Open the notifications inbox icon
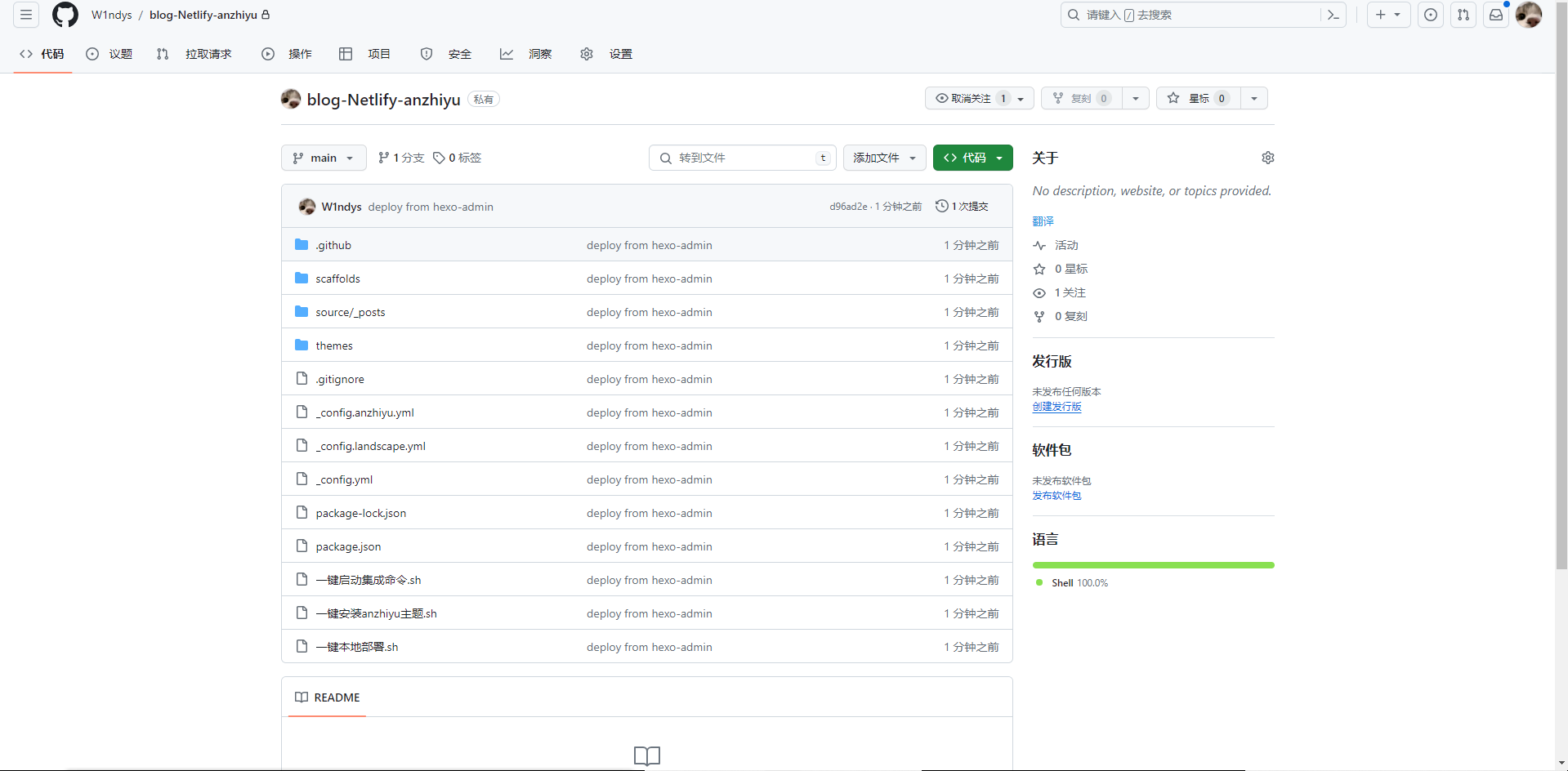Viewport: 1568px width, 771px height. click(x=1495, y=15)
